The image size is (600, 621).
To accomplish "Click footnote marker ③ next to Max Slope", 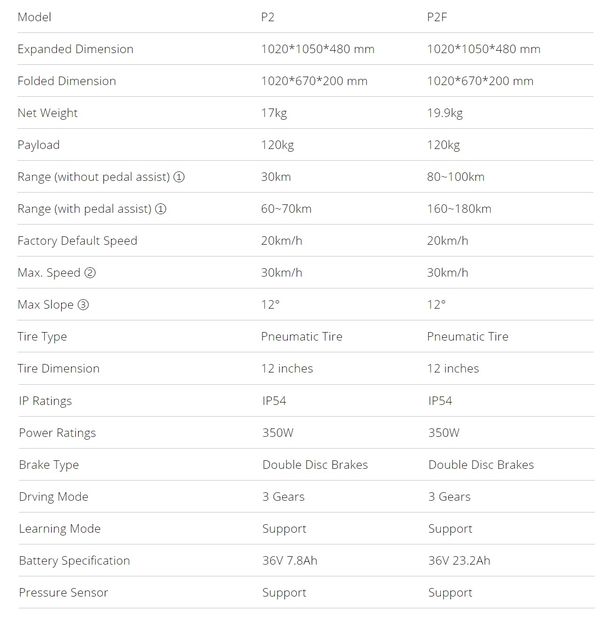I will 84,305.
